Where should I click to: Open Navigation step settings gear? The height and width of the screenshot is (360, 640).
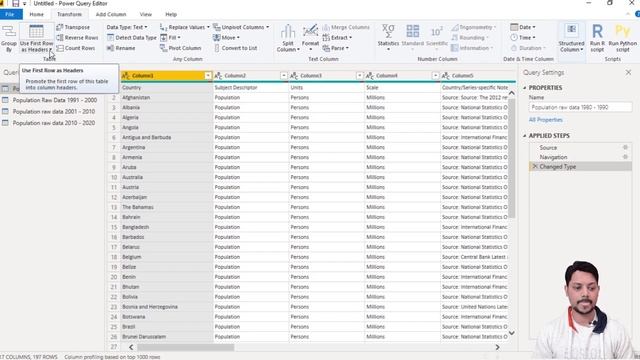(625, 157)
